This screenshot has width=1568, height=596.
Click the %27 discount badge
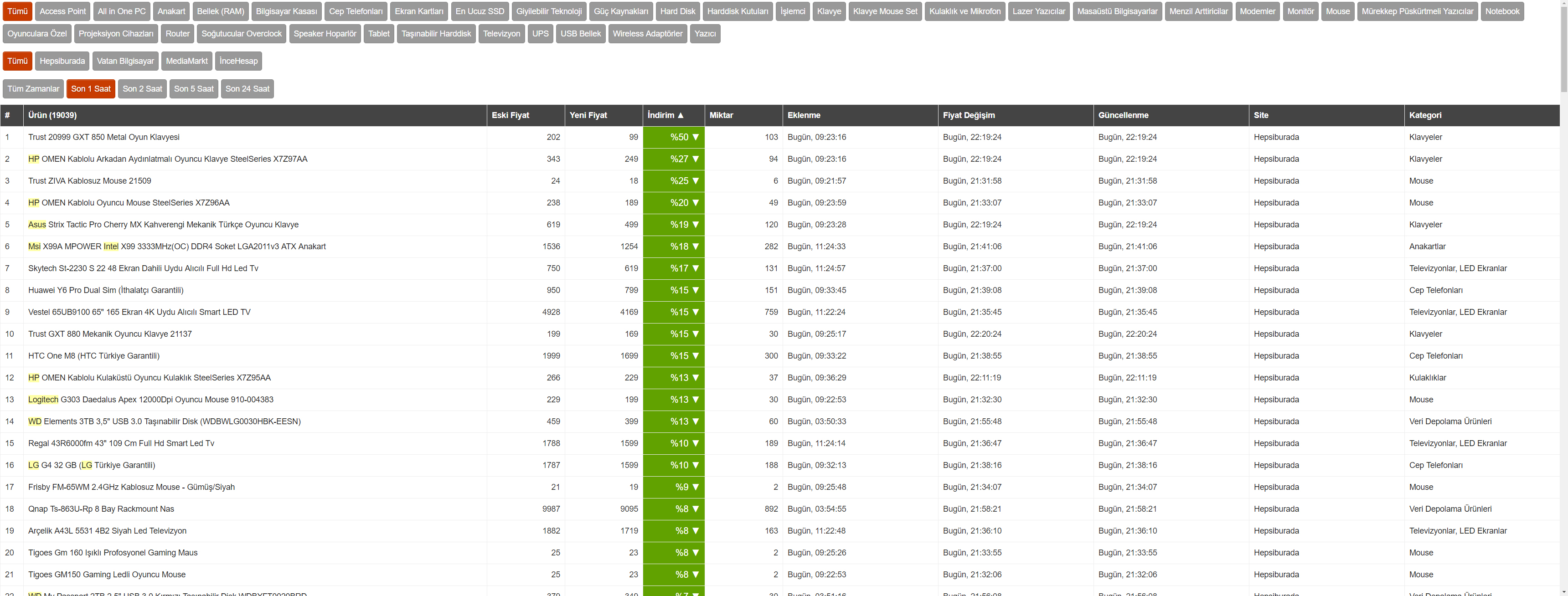[674, 159]
